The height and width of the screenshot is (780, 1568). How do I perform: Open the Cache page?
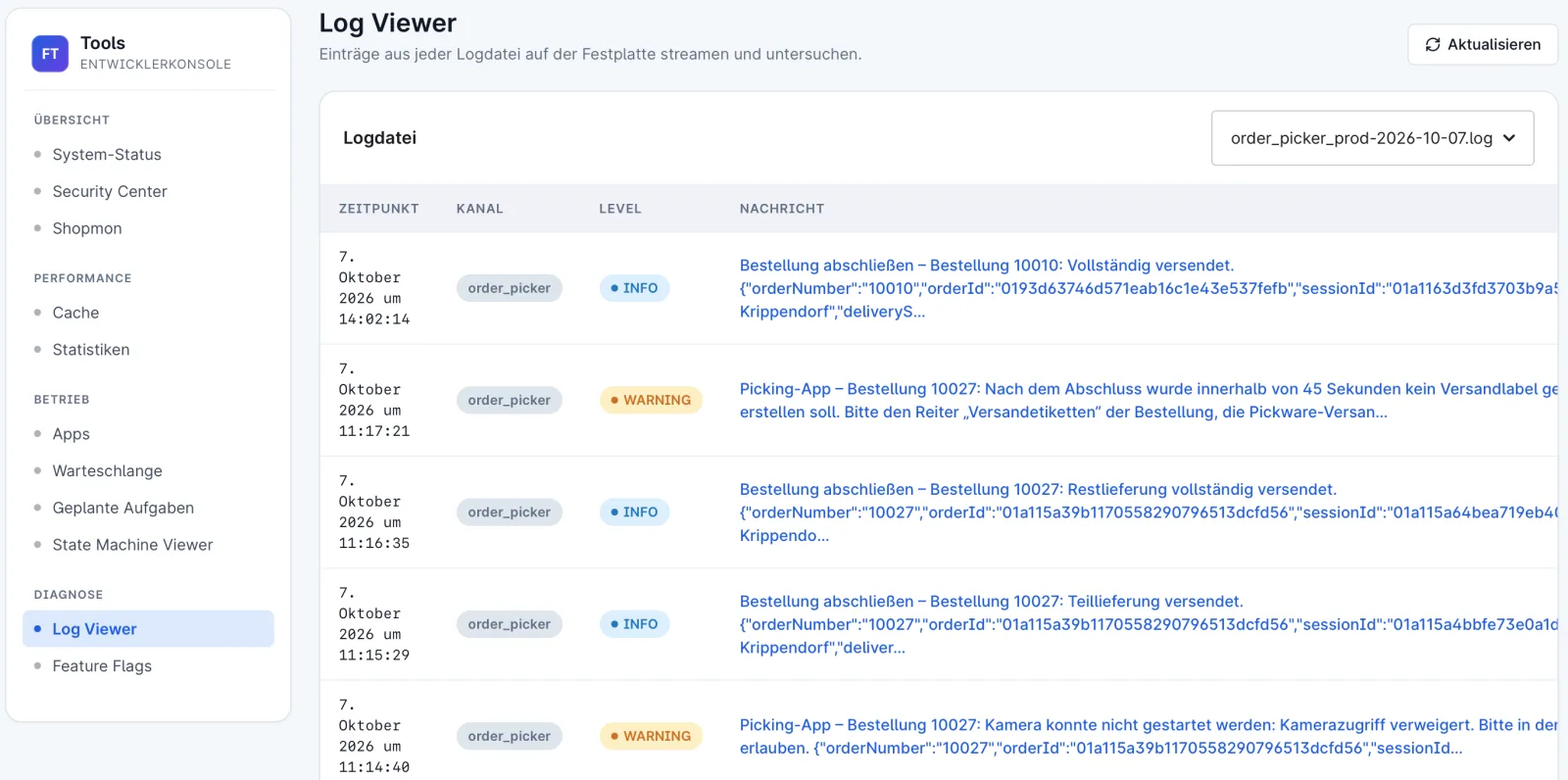coord(75,313)
